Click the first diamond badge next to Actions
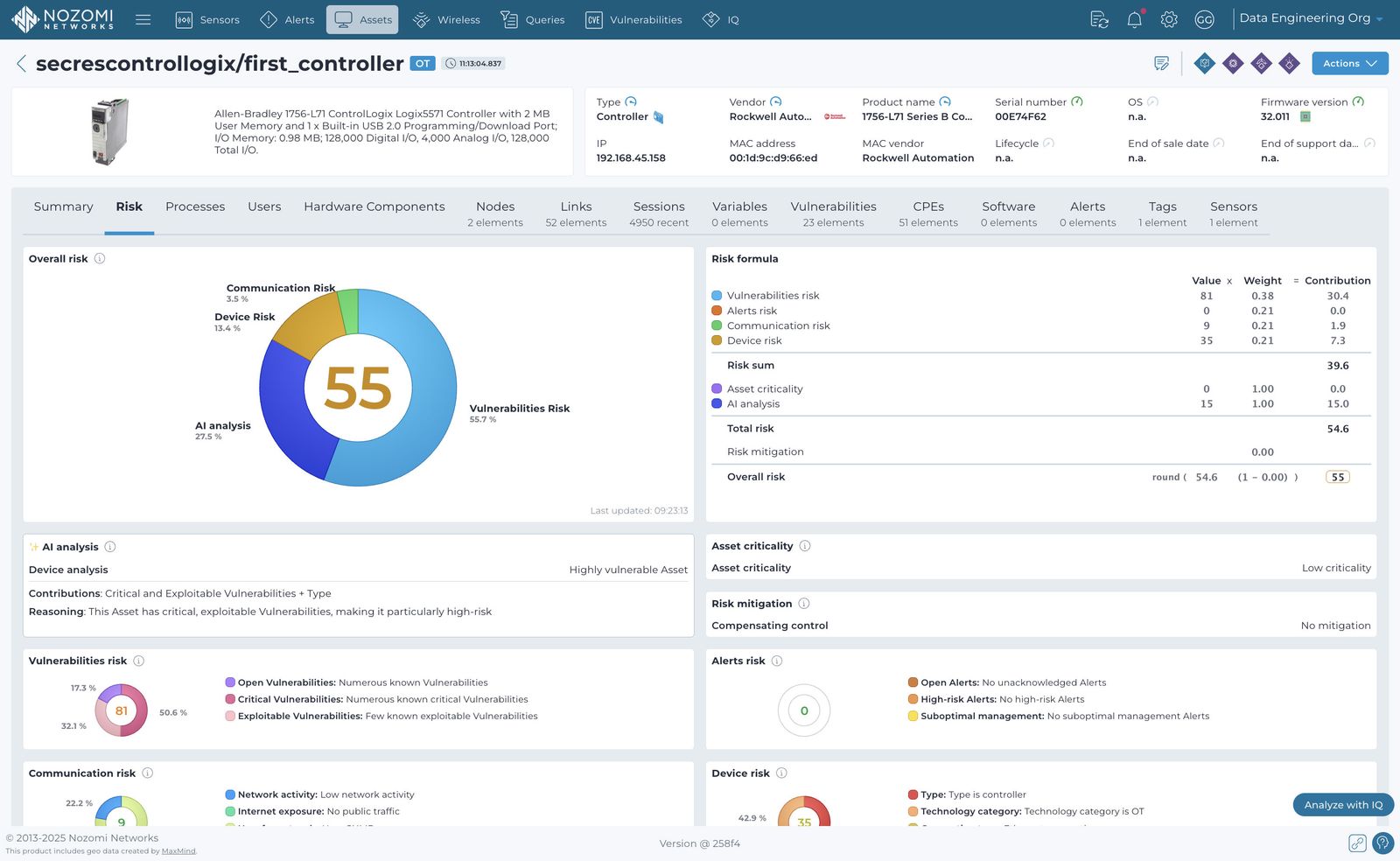1400x861 pixels. [x=1204, y=63]
